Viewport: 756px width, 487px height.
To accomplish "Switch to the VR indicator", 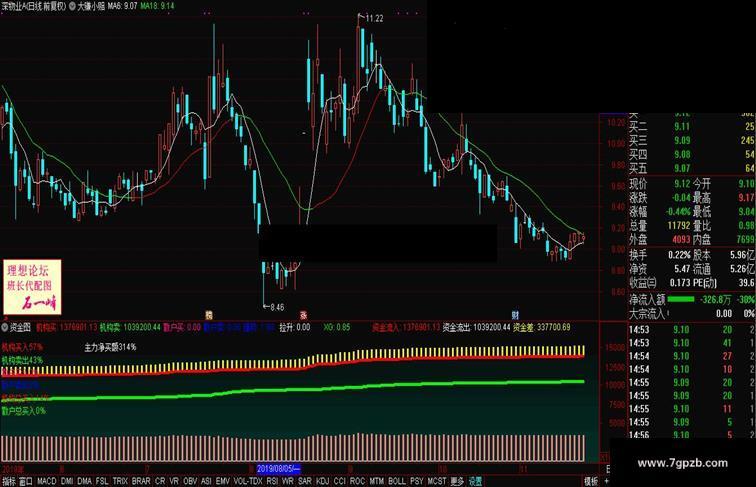I will (x=174, y=481).
